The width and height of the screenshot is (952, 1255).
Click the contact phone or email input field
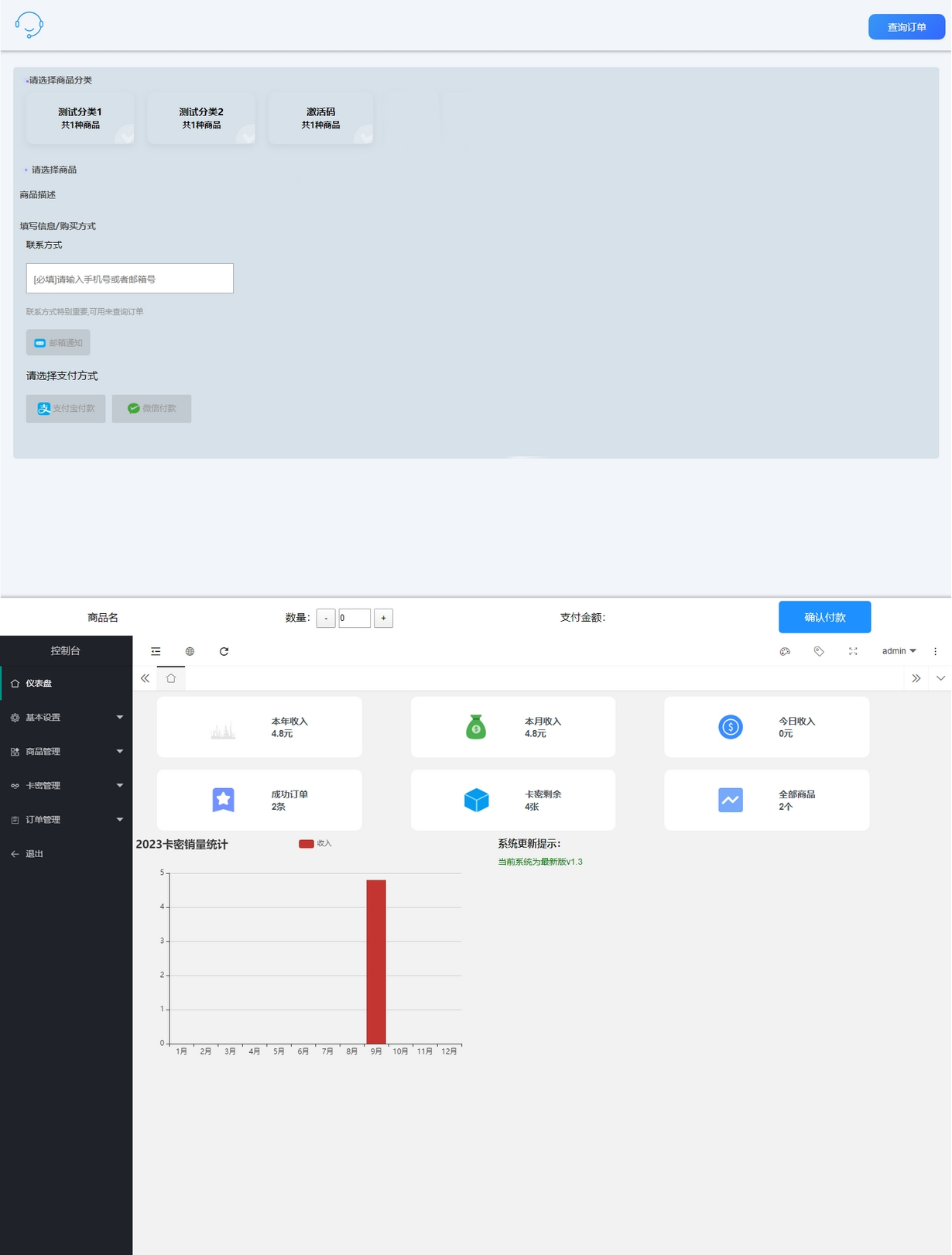[130, 279]
